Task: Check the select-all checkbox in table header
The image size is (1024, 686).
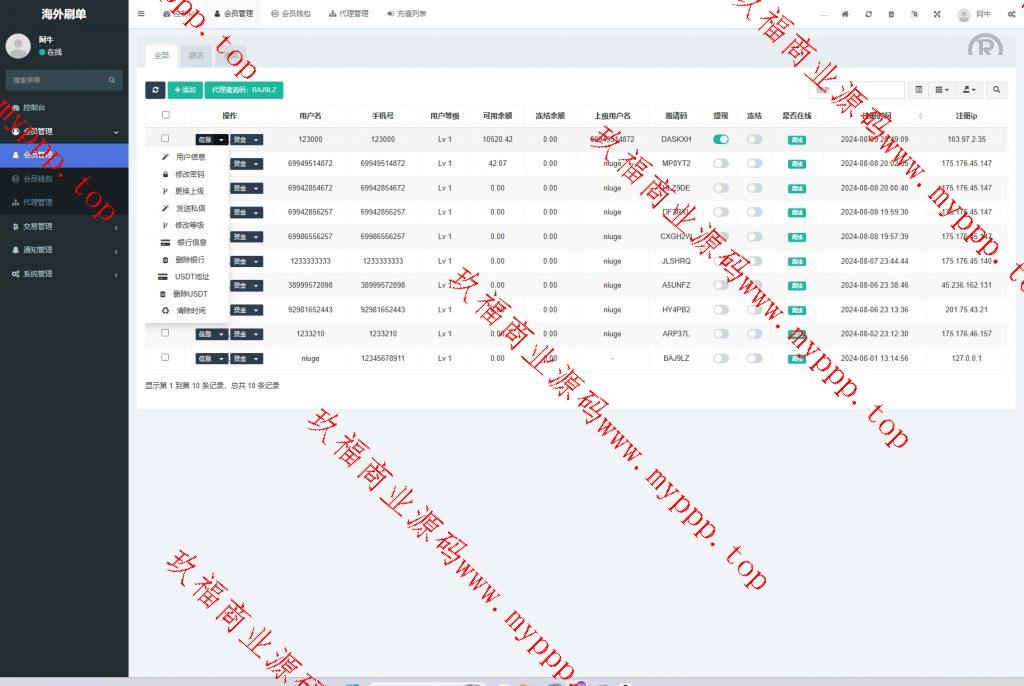Action: point(165,115)
